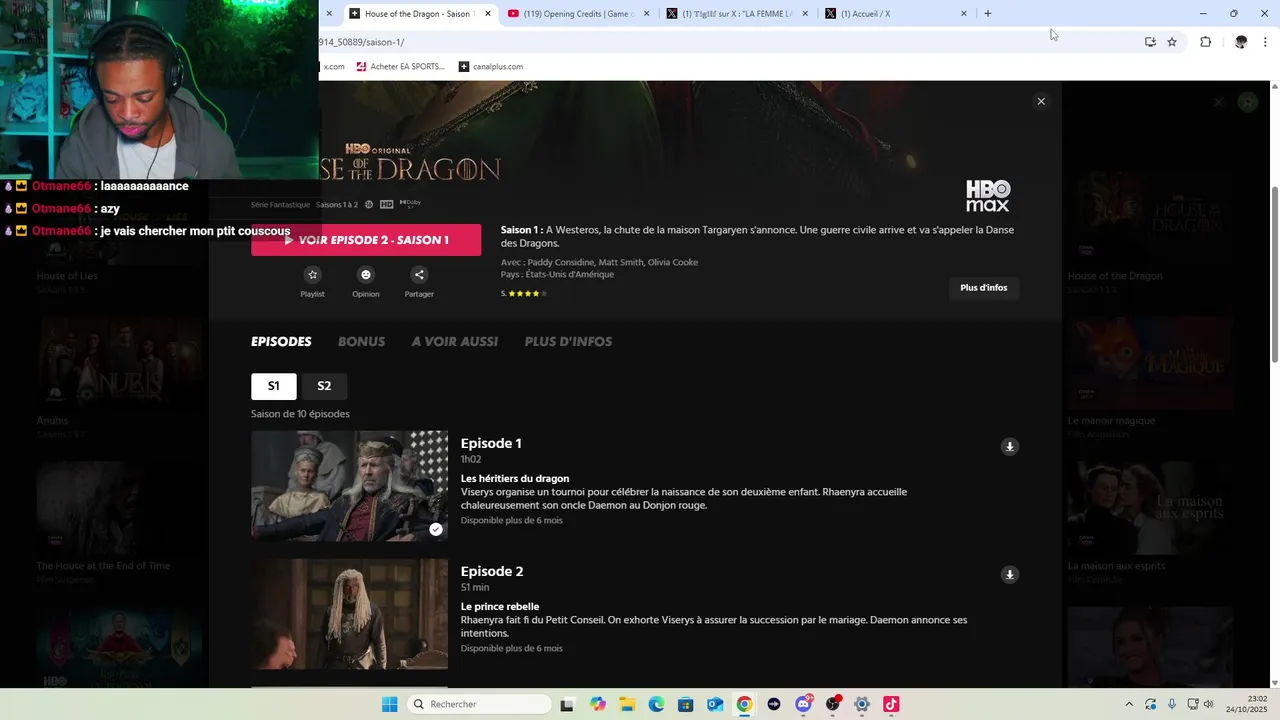Open the Chrome profile avatar

(x=1241, y=42)
